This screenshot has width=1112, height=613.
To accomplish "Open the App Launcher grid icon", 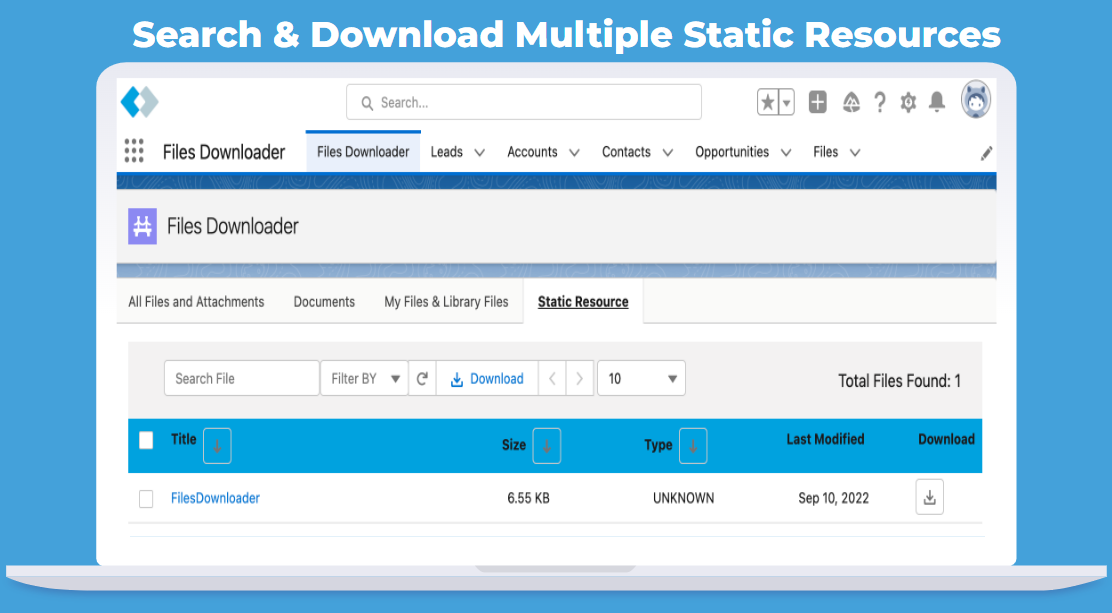I will [134, 151].
